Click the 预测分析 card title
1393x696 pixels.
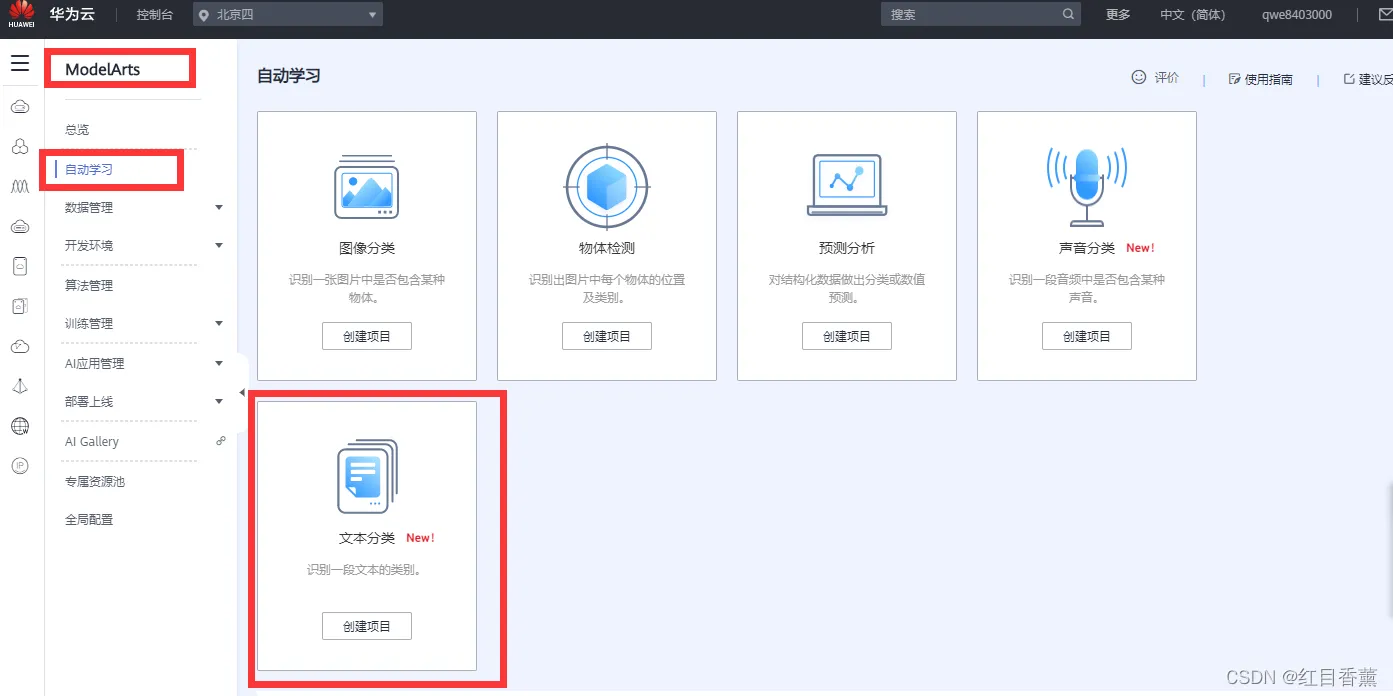847,247
